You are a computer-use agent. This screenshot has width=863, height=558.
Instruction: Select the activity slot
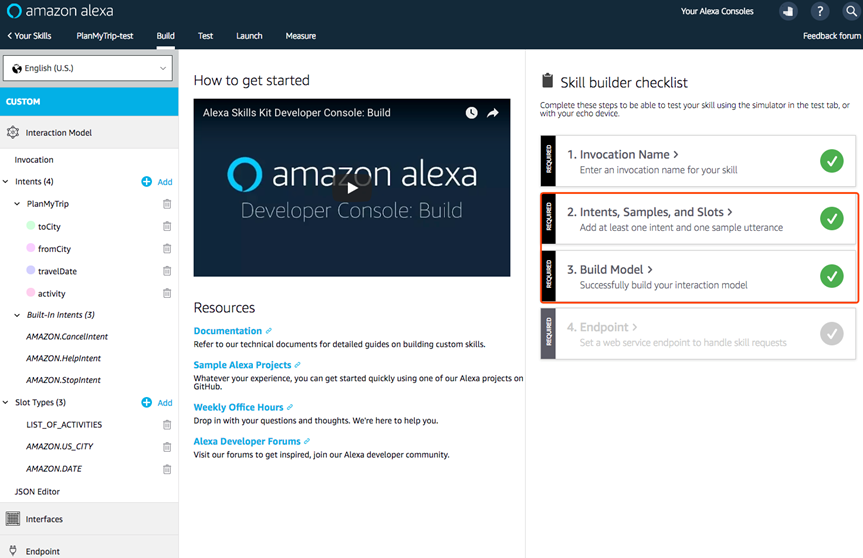coord(51,293)
